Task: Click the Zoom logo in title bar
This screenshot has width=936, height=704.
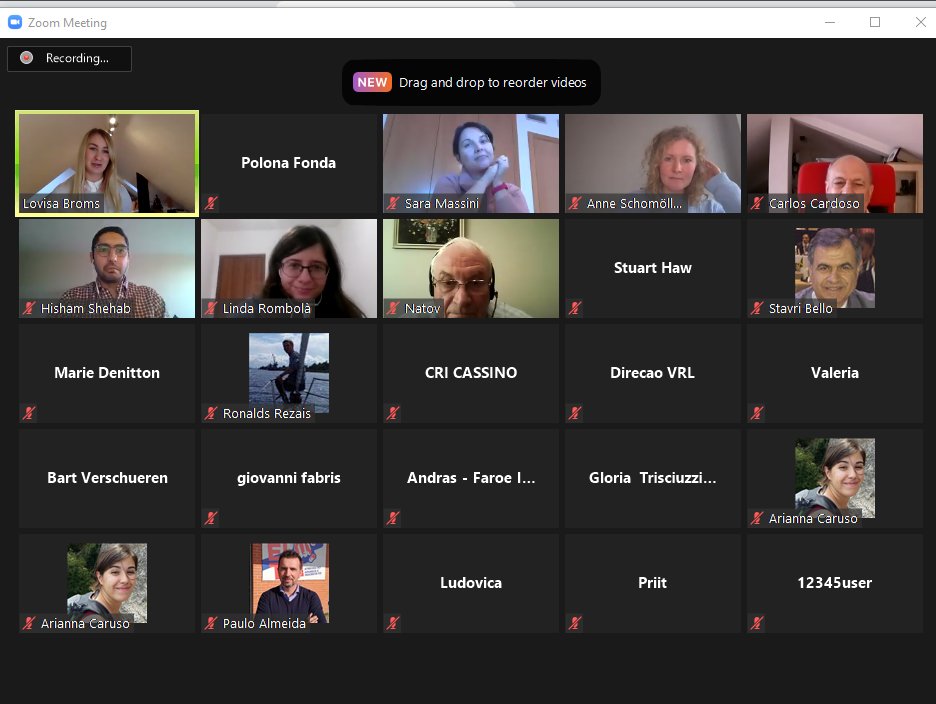Action: tap(15, 23)
